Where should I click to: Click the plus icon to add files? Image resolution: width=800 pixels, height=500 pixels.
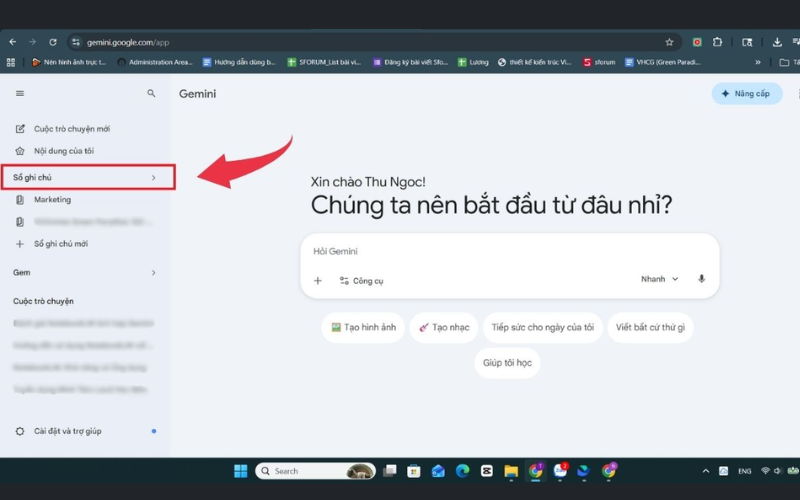(x=318, y=281)
